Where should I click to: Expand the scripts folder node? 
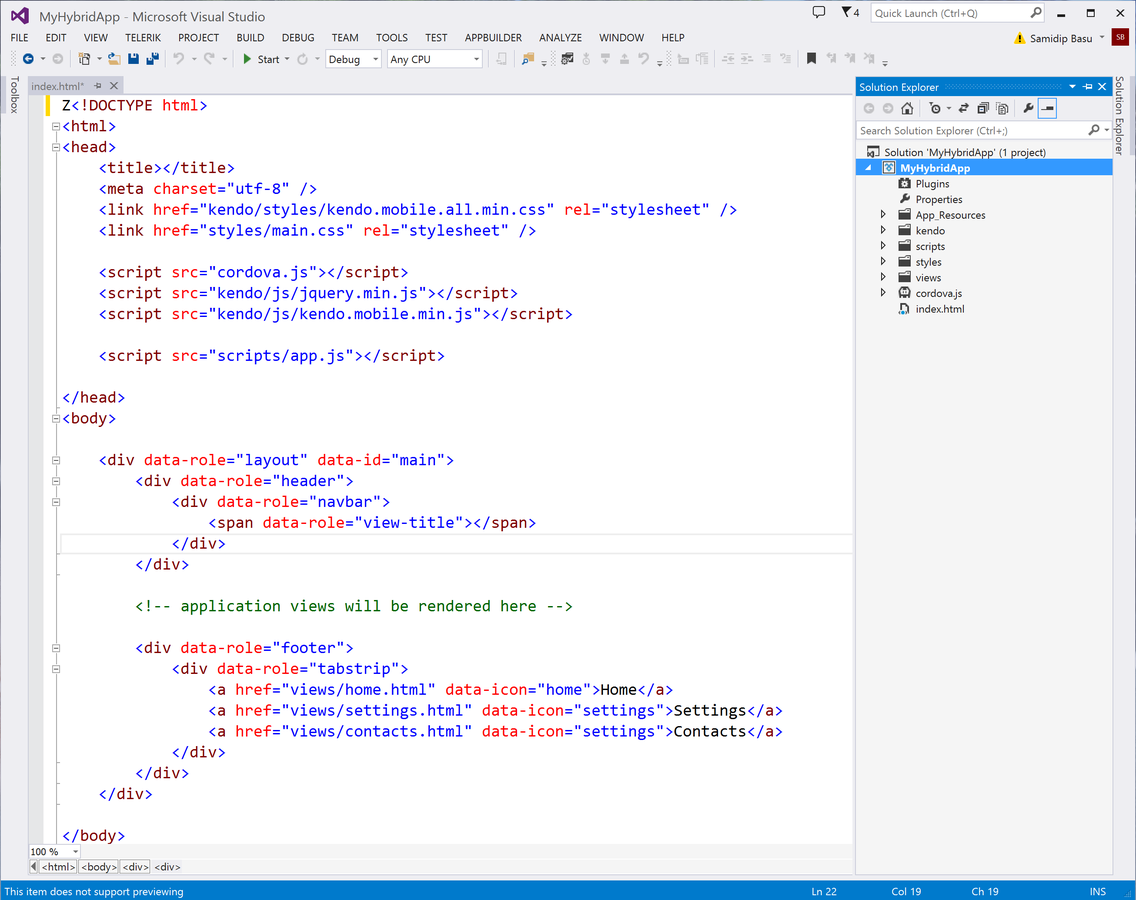coord(883,246)
